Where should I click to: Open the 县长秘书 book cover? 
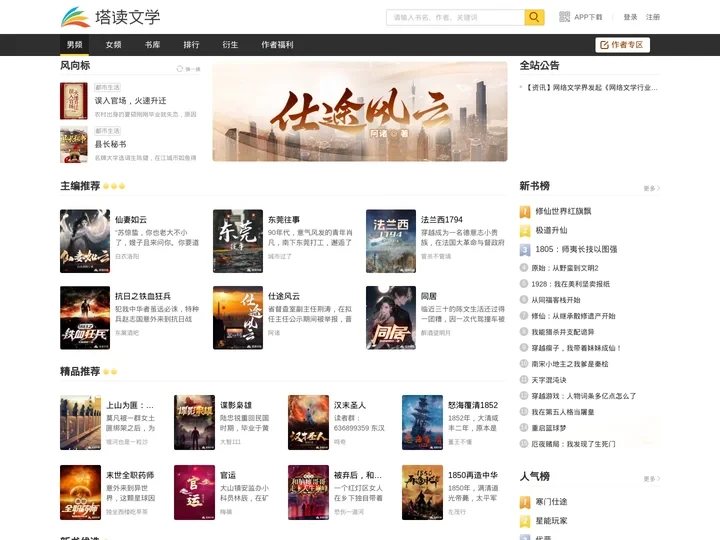tap(73, 145)
